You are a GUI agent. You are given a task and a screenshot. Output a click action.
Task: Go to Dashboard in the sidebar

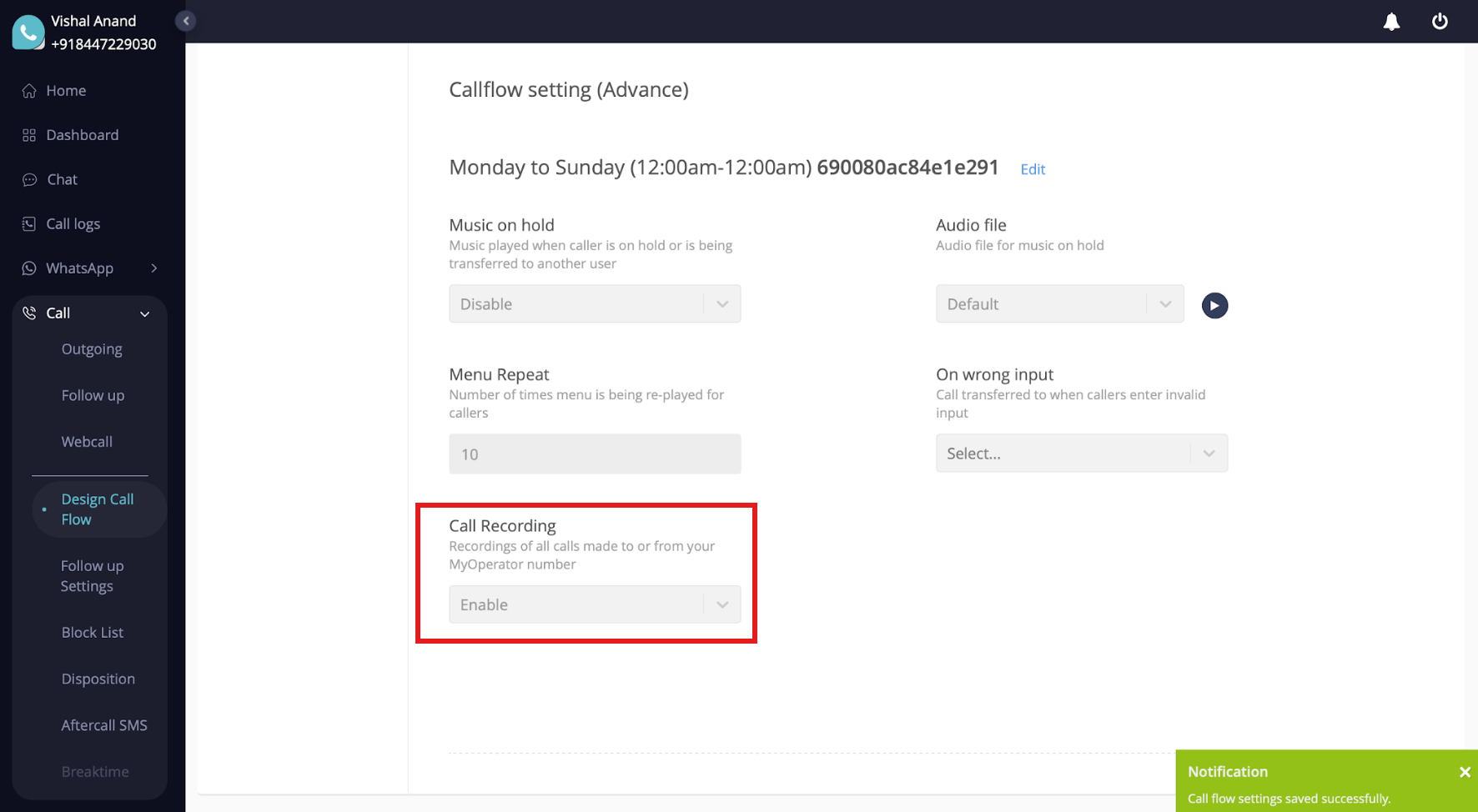pyautogui.click(x=82, y=135)
